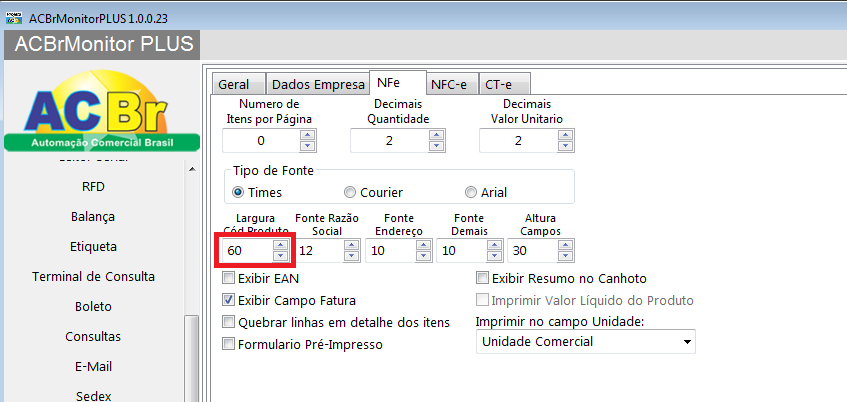Viewport: 847px width, 402px height.
Task: Uncheck Exibir Campo Fatura
Action: 228,300
